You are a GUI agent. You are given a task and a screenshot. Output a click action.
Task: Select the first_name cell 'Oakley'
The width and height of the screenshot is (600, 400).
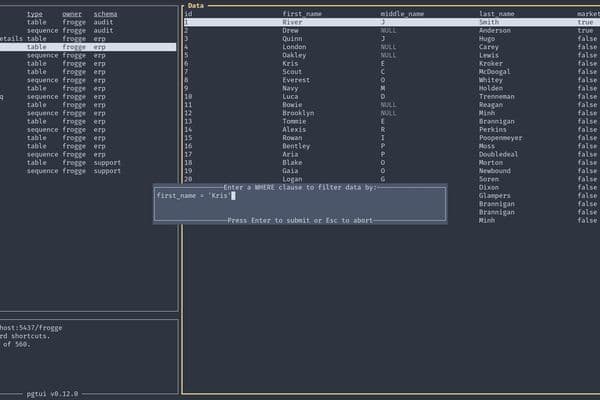[x=294, y=55]
